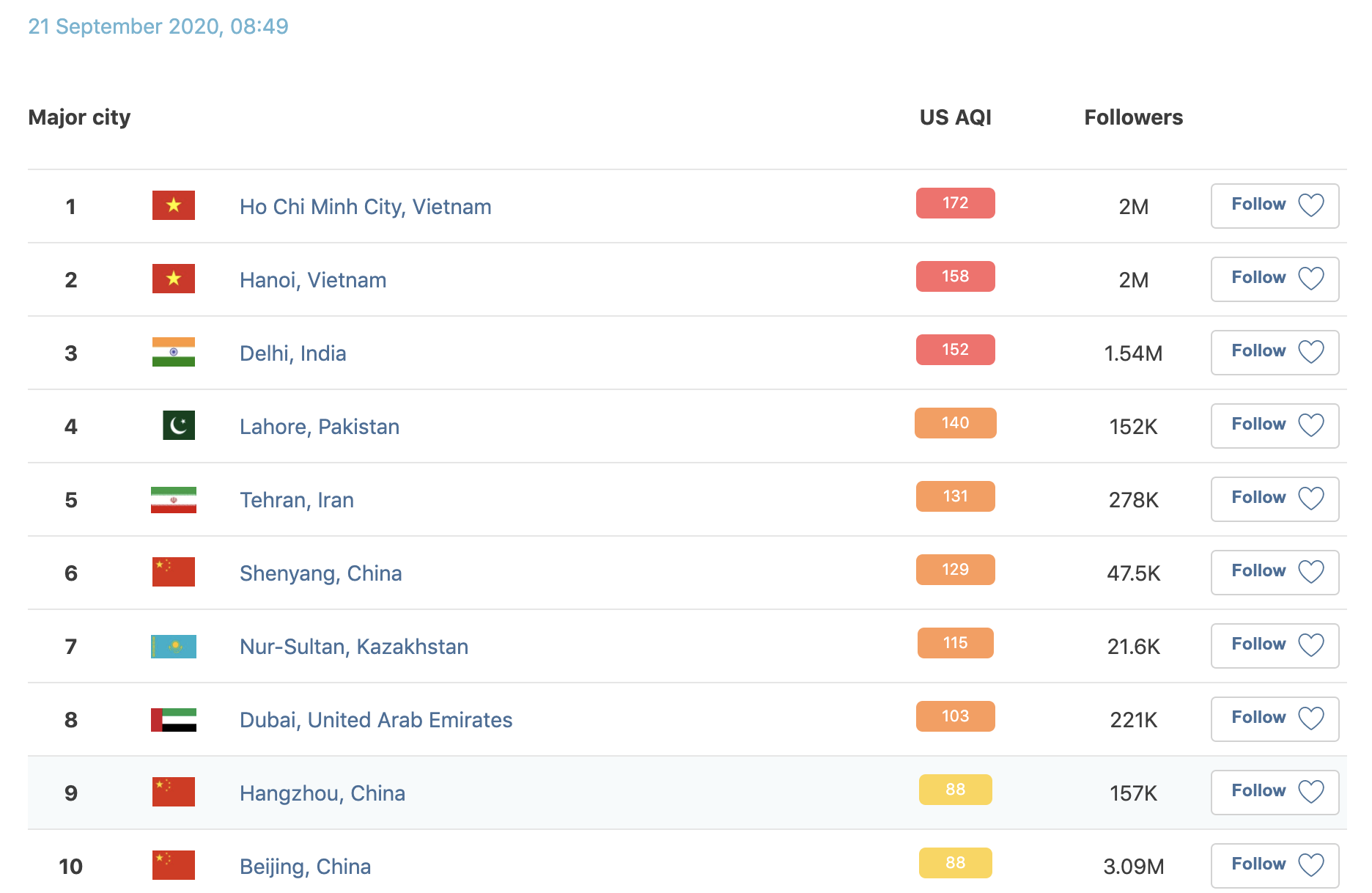Viewport: 1372px width, 893px height.
Task: Open the Lahore, Pakistan city link
Action: [x=320, y=427]
